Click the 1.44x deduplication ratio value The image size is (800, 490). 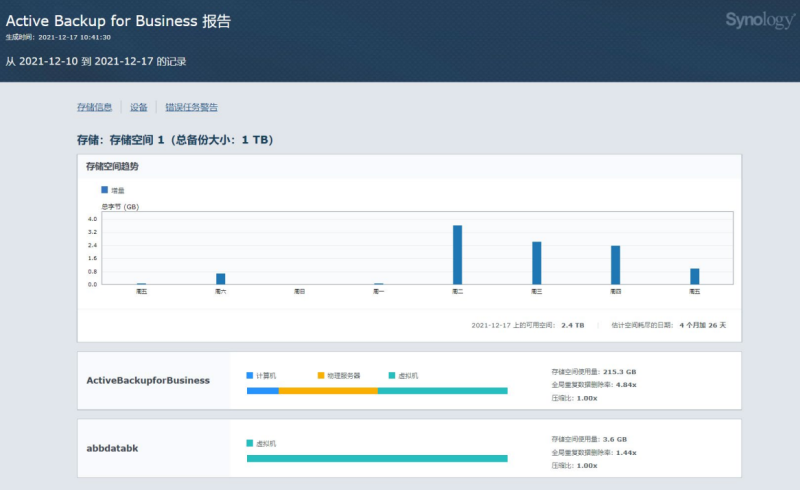[626, 452]
